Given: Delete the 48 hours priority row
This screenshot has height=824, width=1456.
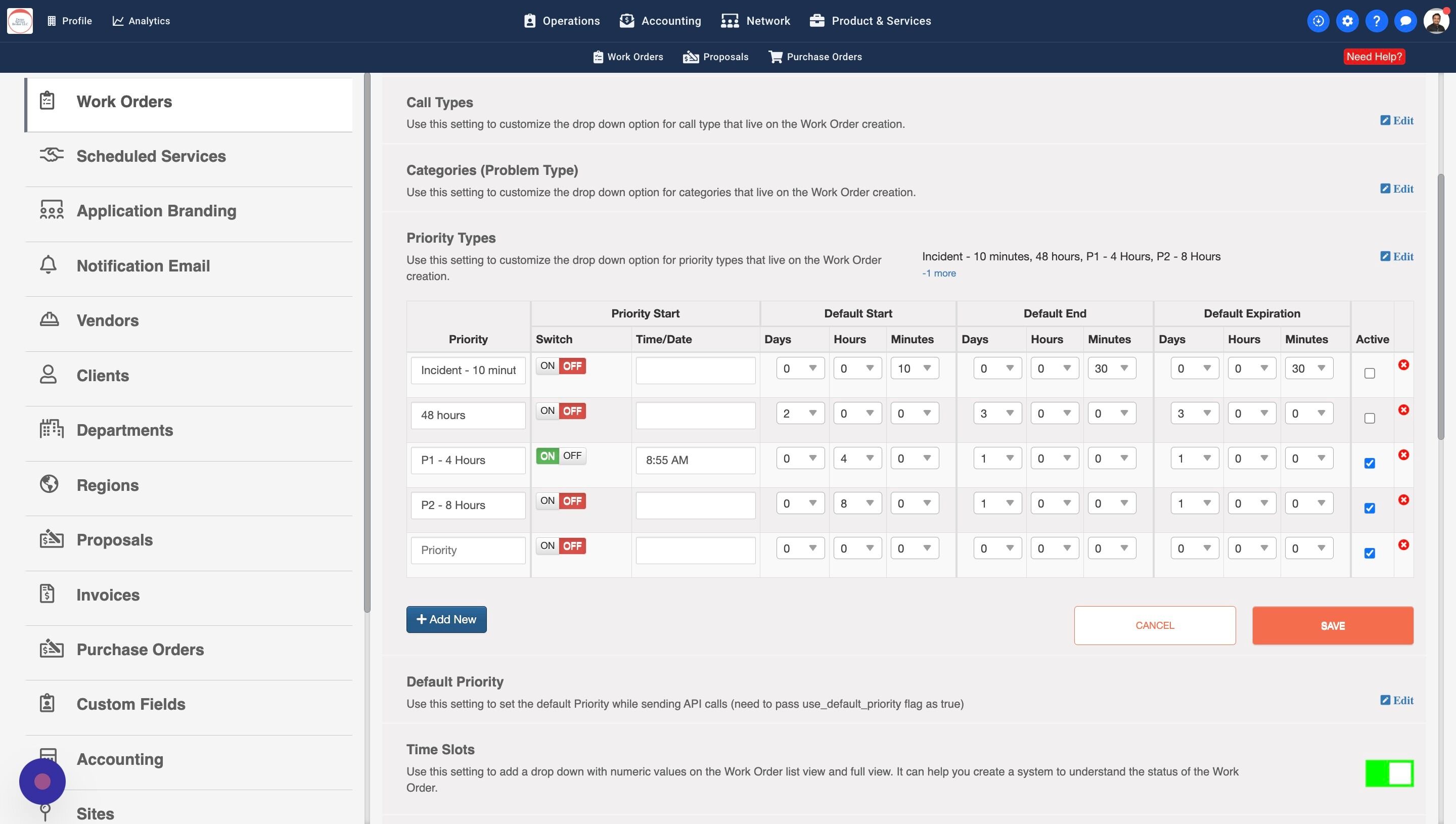Looking at the screenshot, I should click(x=1403, y=410).
